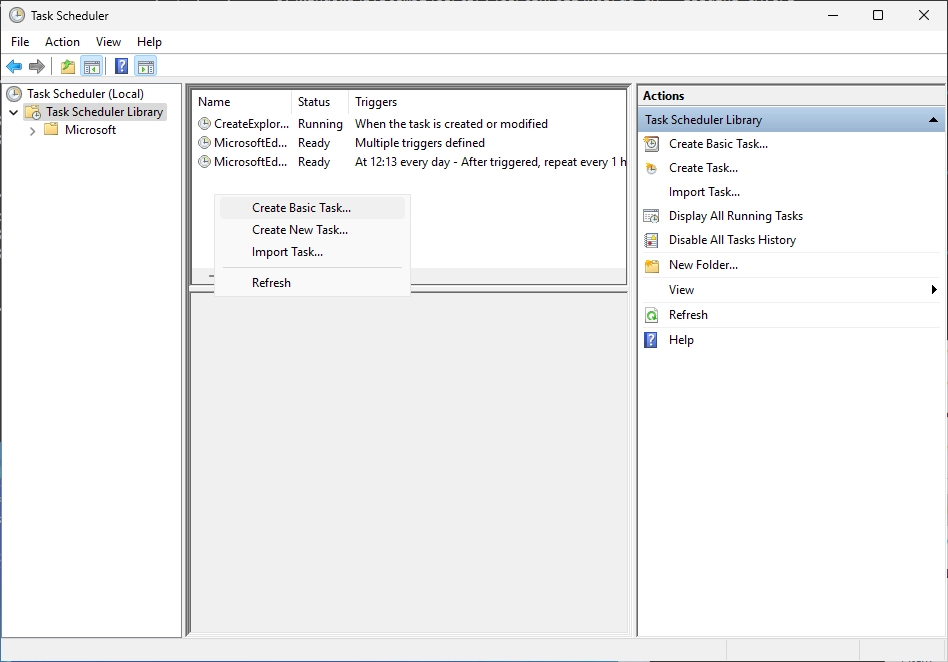This screenshot has height=662, width=948.
Task: Select the CreateExplor... running task row
Action: (409, 124)
